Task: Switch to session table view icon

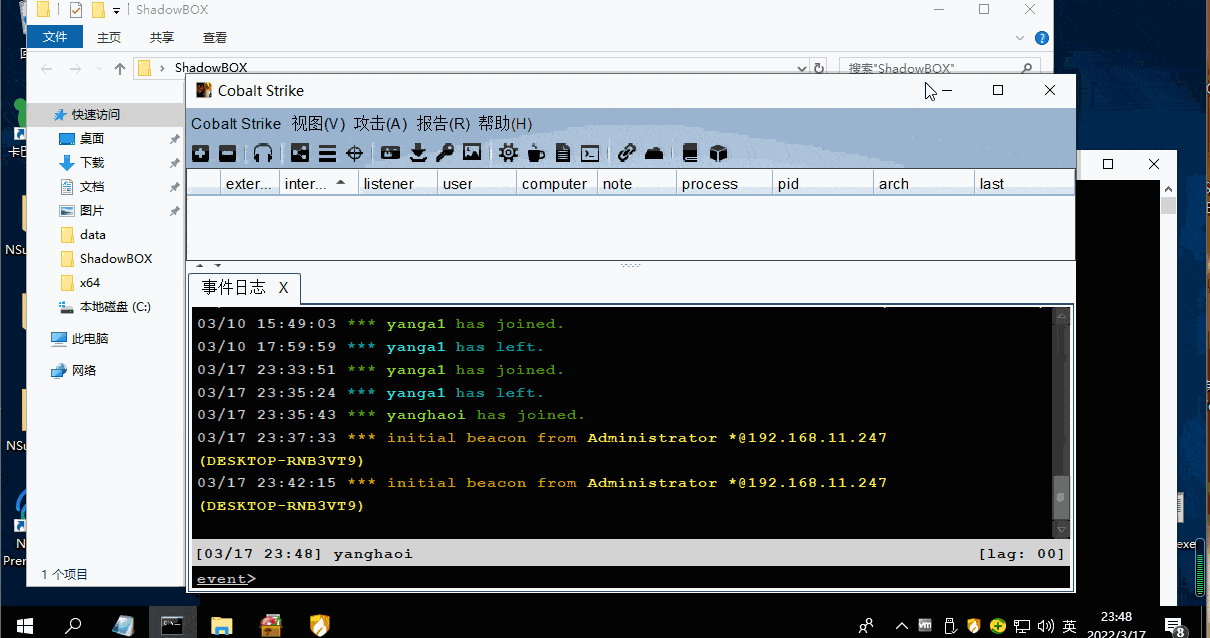Action: tap(327, 153)
